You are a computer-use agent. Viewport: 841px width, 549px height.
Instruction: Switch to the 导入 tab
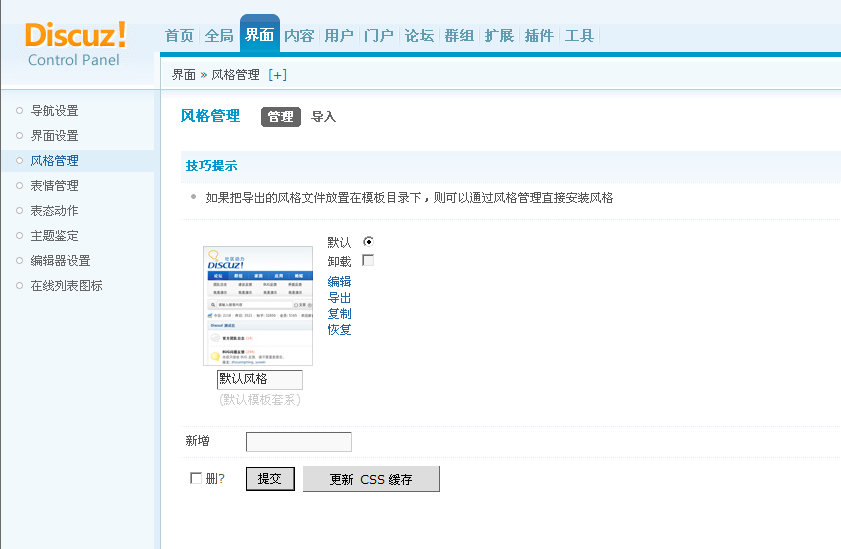(x=323, y=117)
